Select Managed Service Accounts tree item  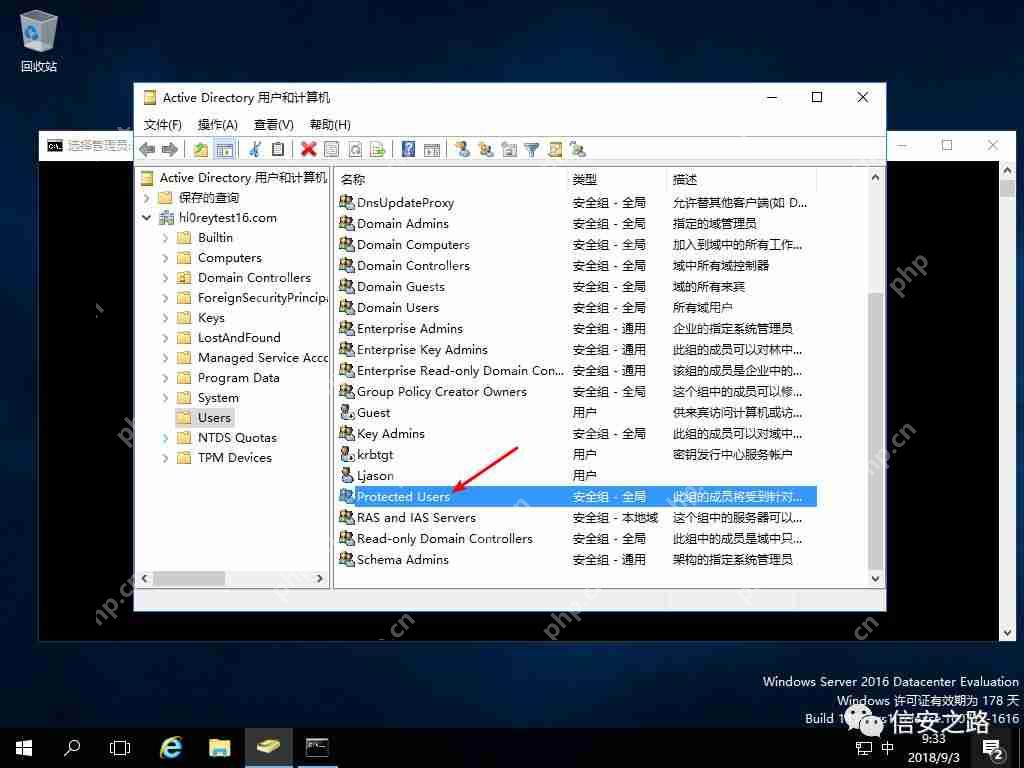(252, 358)
